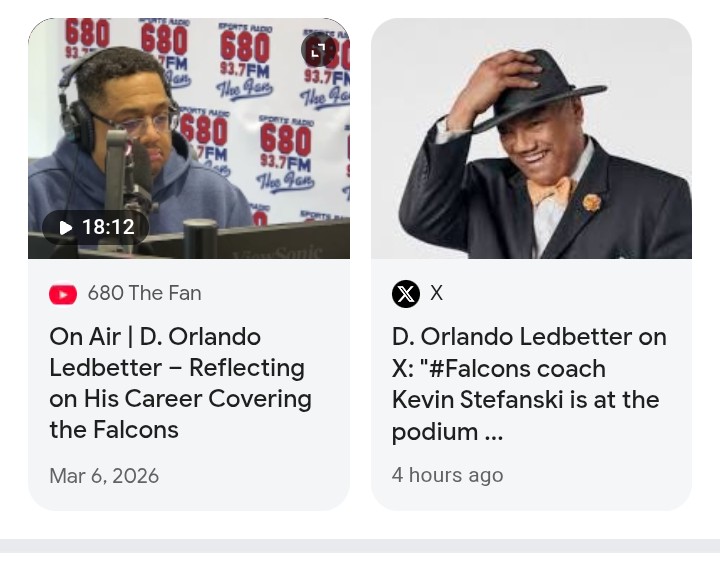This screenshot has width=720, height=576.
Task: Click 'Kevin Stefanski is at the' text line
Action: (x=526, y=399)
